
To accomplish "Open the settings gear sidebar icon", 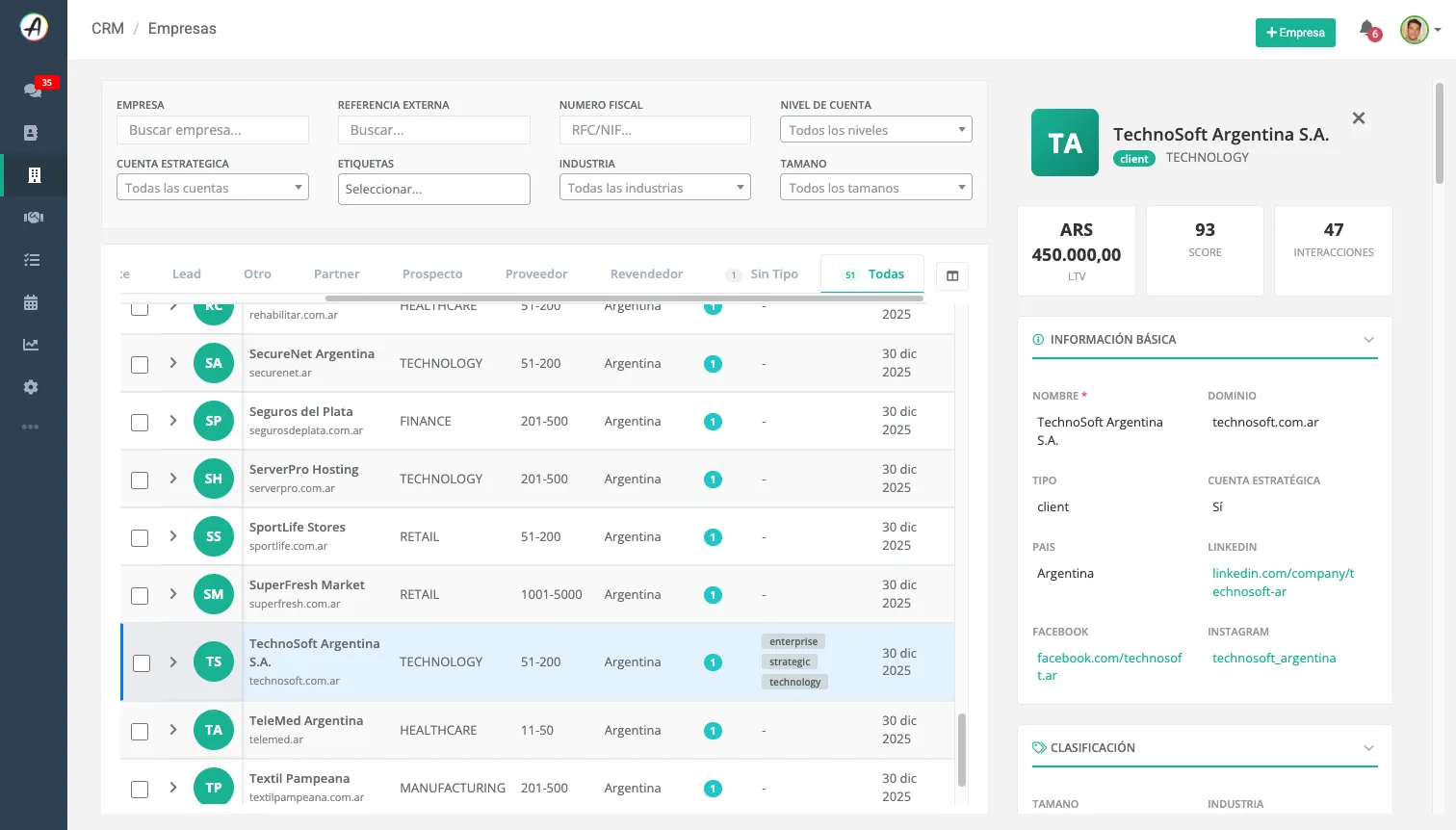I will tap(31, 387).
